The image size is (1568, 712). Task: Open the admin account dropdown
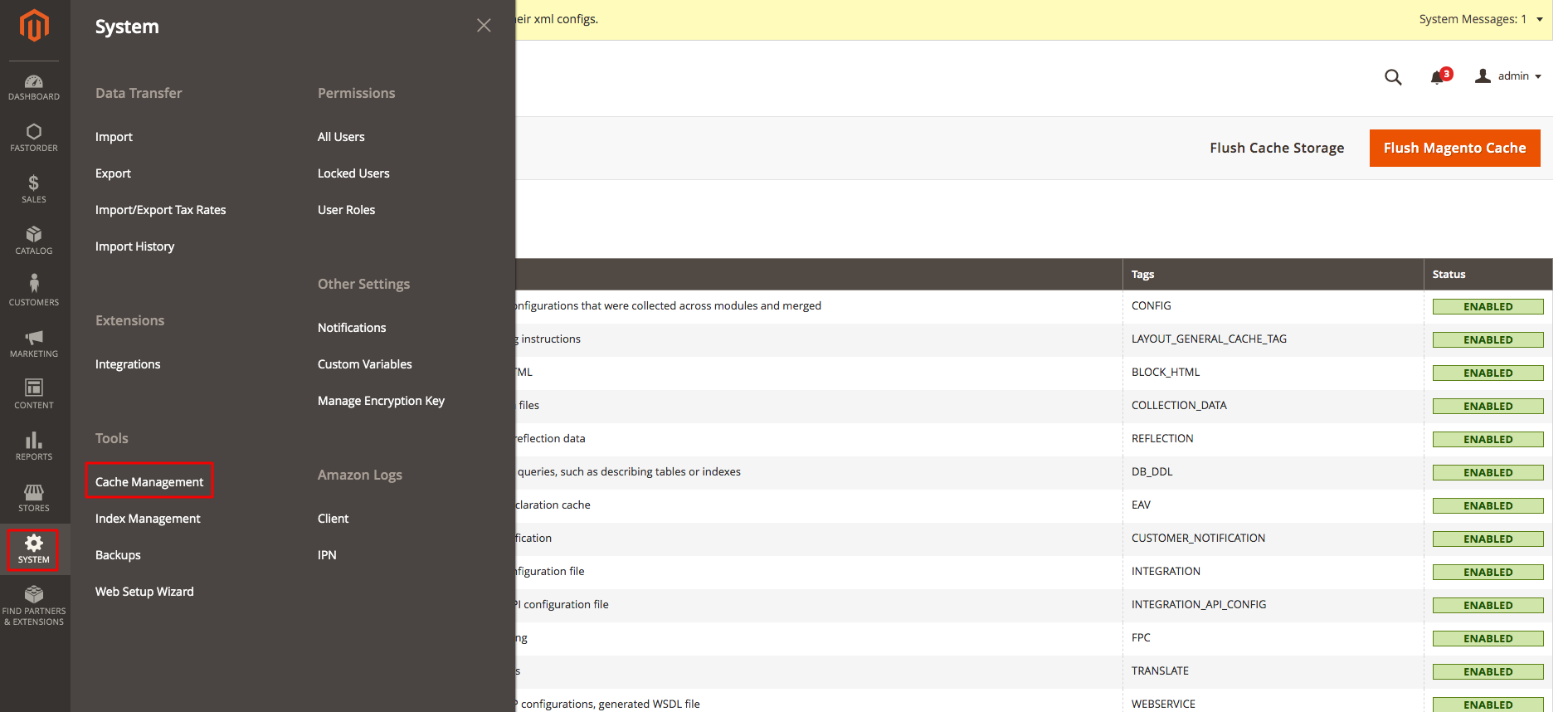pyautogui.click(x=1508, y=76)
